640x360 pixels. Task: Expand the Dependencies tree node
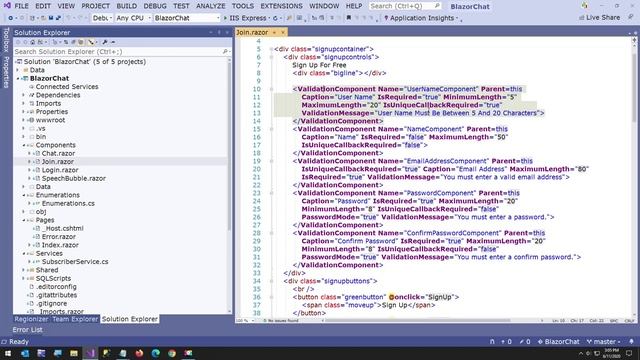(x=24, y=95)
